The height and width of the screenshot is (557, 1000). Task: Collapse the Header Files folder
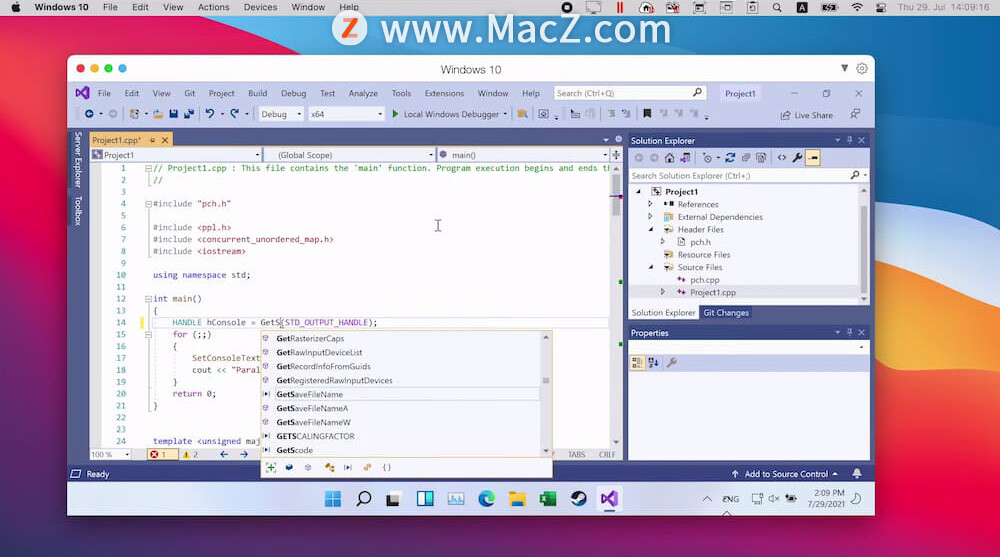point(651,230)
